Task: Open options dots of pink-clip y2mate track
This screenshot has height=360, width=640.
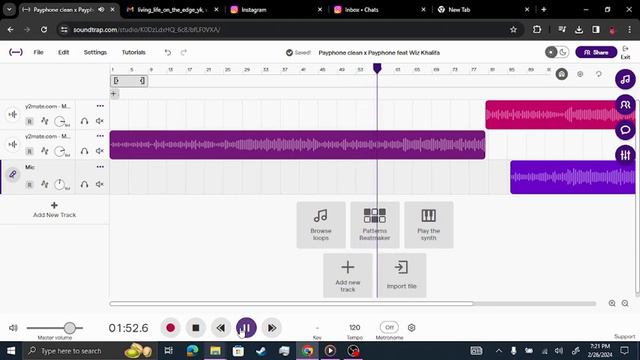Action: (x=100, y=106)
